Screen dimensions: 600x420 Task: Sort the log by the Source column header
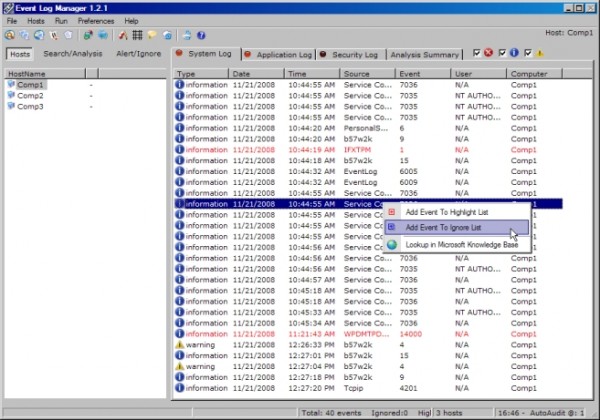pos(356,74)
